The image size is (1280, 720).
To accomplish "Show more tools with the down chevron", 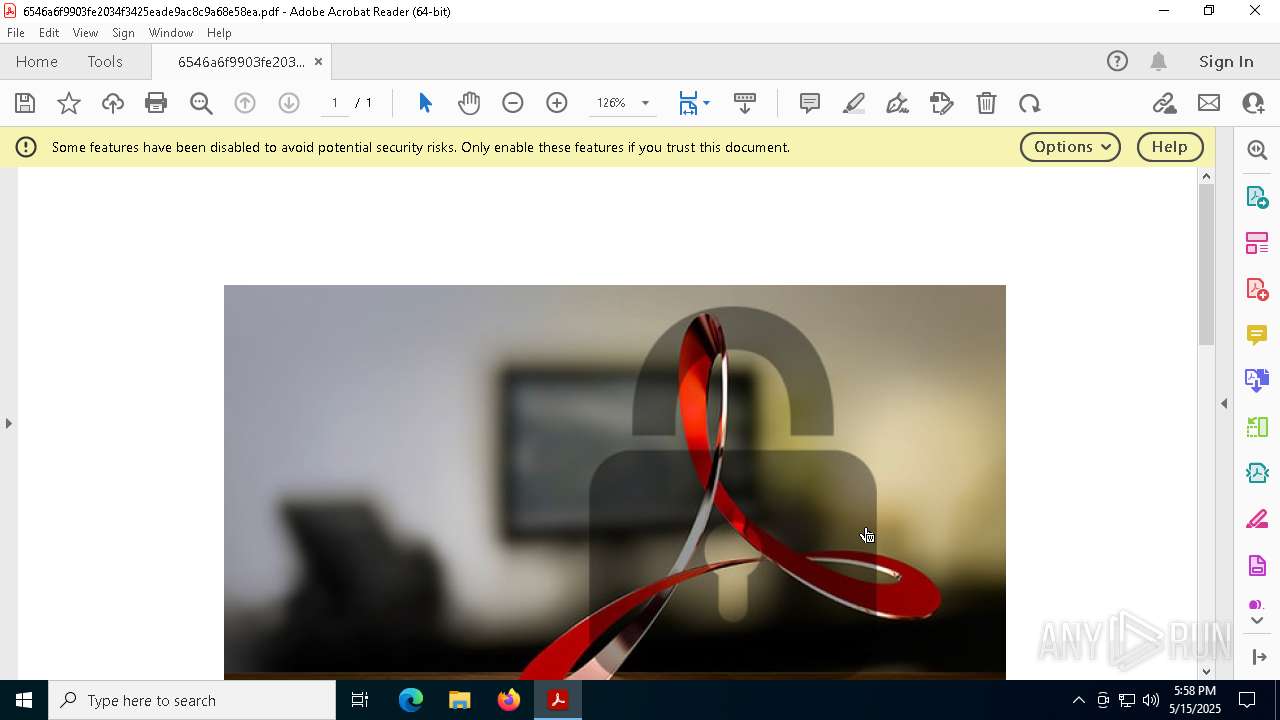I will (1257, 621).
